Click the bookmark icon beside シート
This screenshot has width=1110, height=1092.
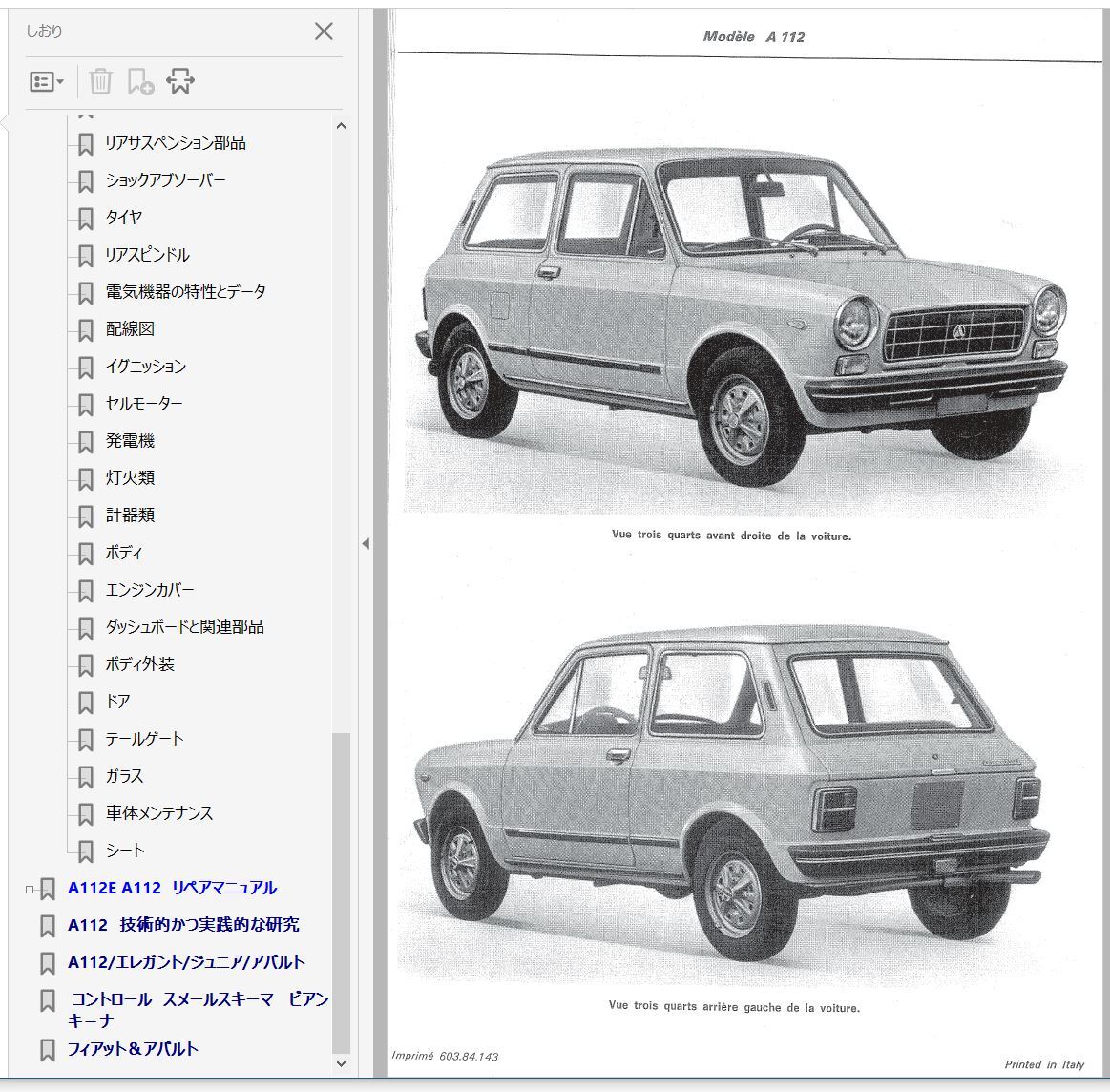(86, 851)
